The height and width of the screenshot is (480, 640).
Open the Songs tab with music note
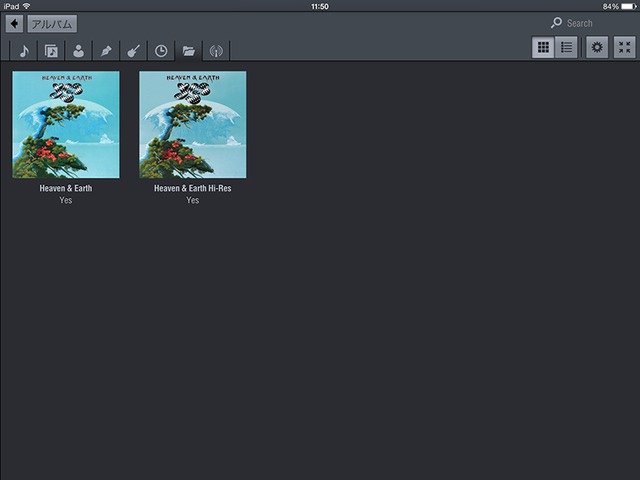(24, 51)
